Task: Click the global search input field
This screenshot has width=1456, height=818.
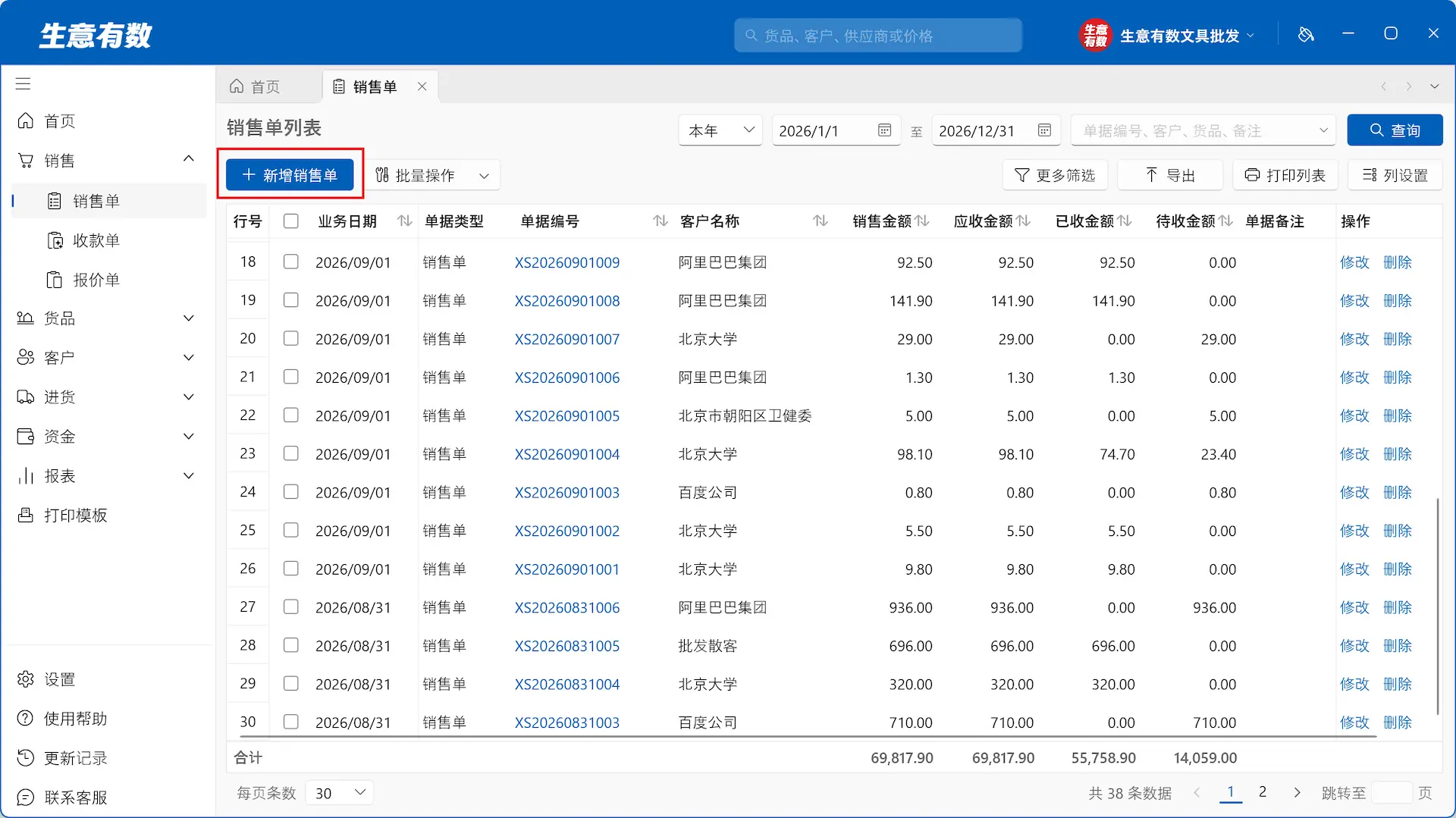Action: [877, 36]
